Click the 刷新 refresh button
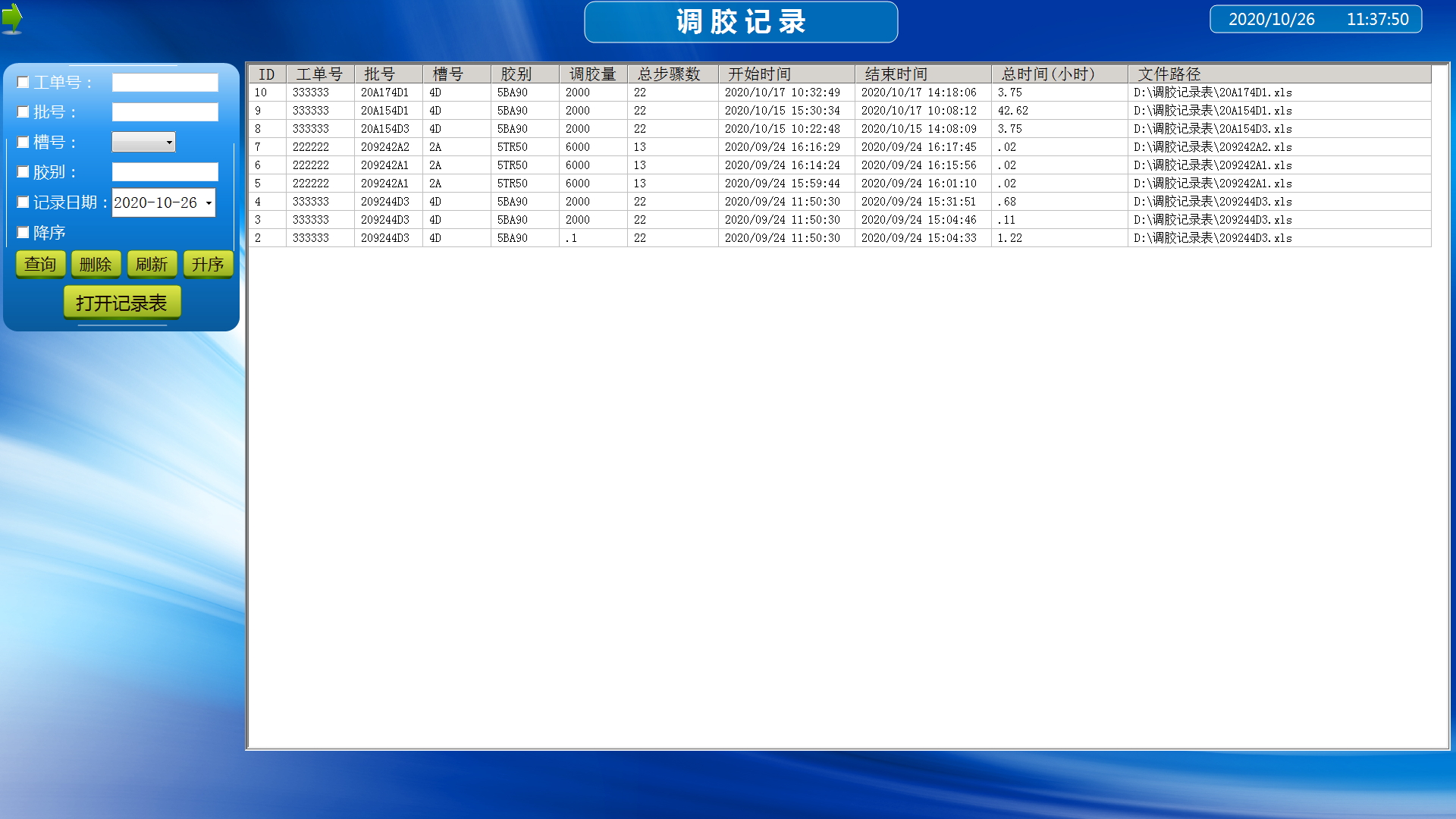 coord(152,265)
